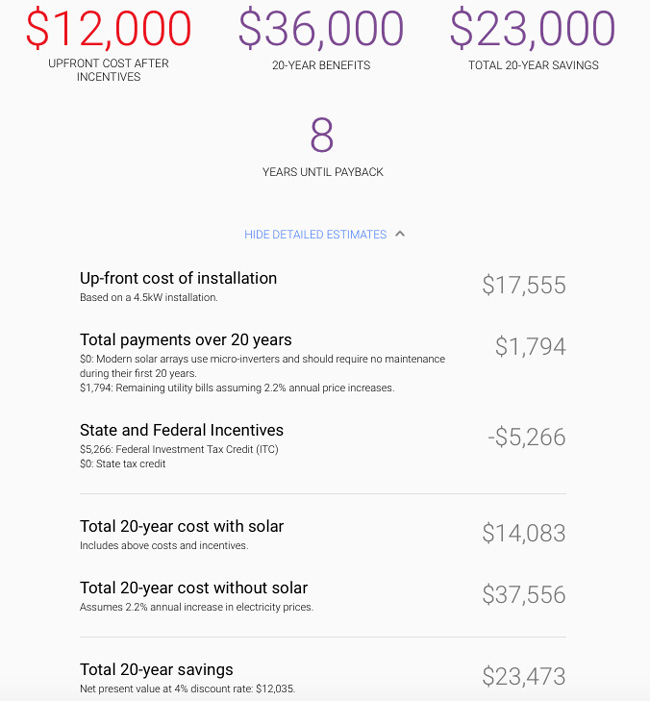Click the 8 years until payback number
650x701 pixels.
click(322, 135)
